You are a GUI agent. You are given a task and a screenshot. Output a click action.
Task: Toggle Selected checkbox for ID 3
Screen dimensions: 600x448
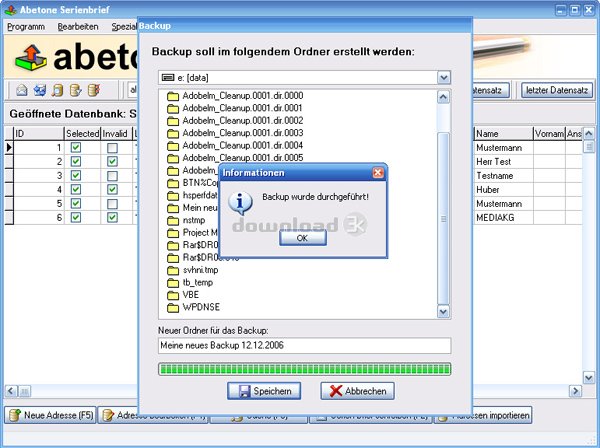click(x=76, y=176)
